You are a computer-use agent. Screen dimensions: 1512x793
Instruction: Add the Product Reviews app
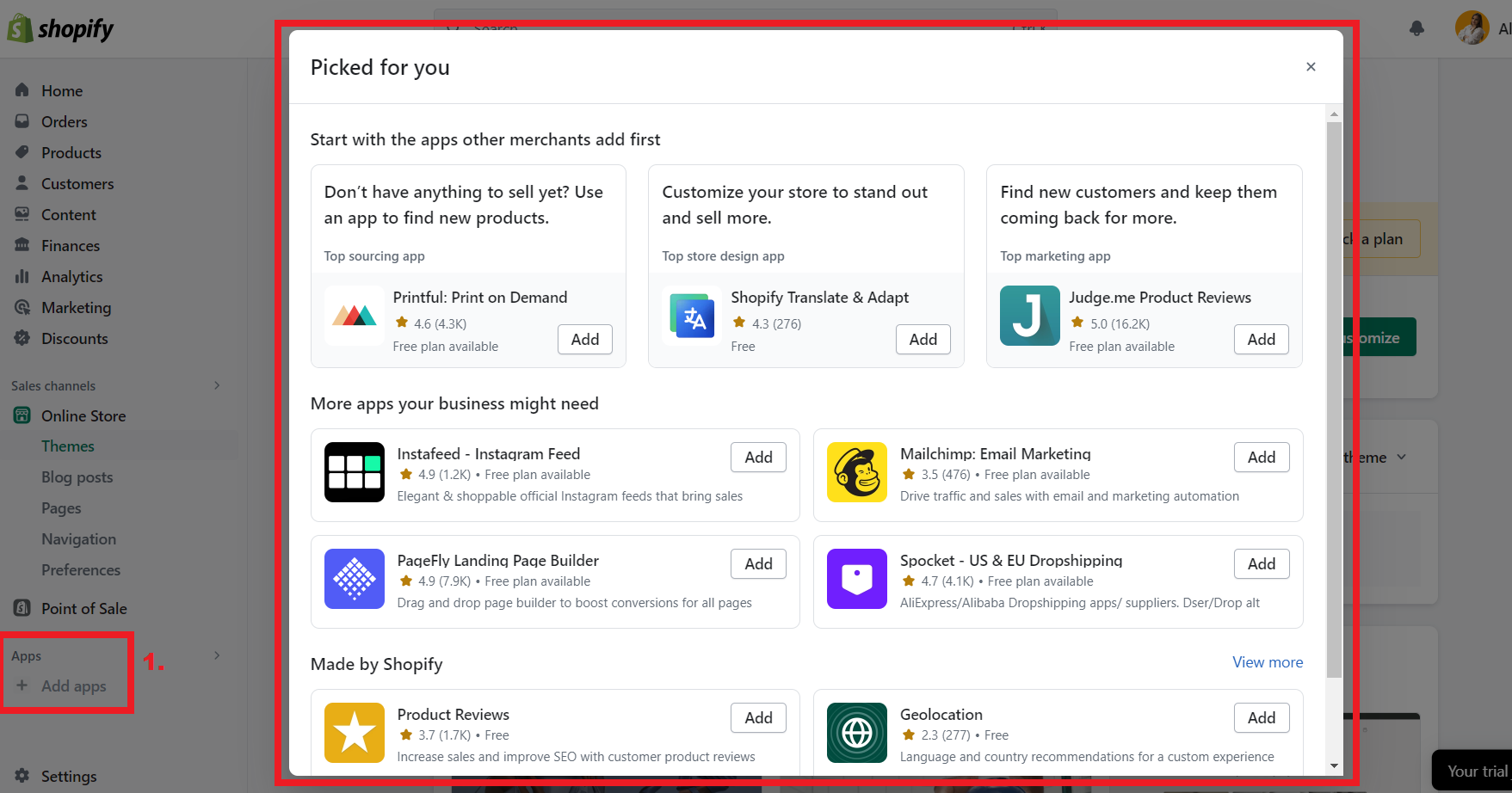coord(758,718)
